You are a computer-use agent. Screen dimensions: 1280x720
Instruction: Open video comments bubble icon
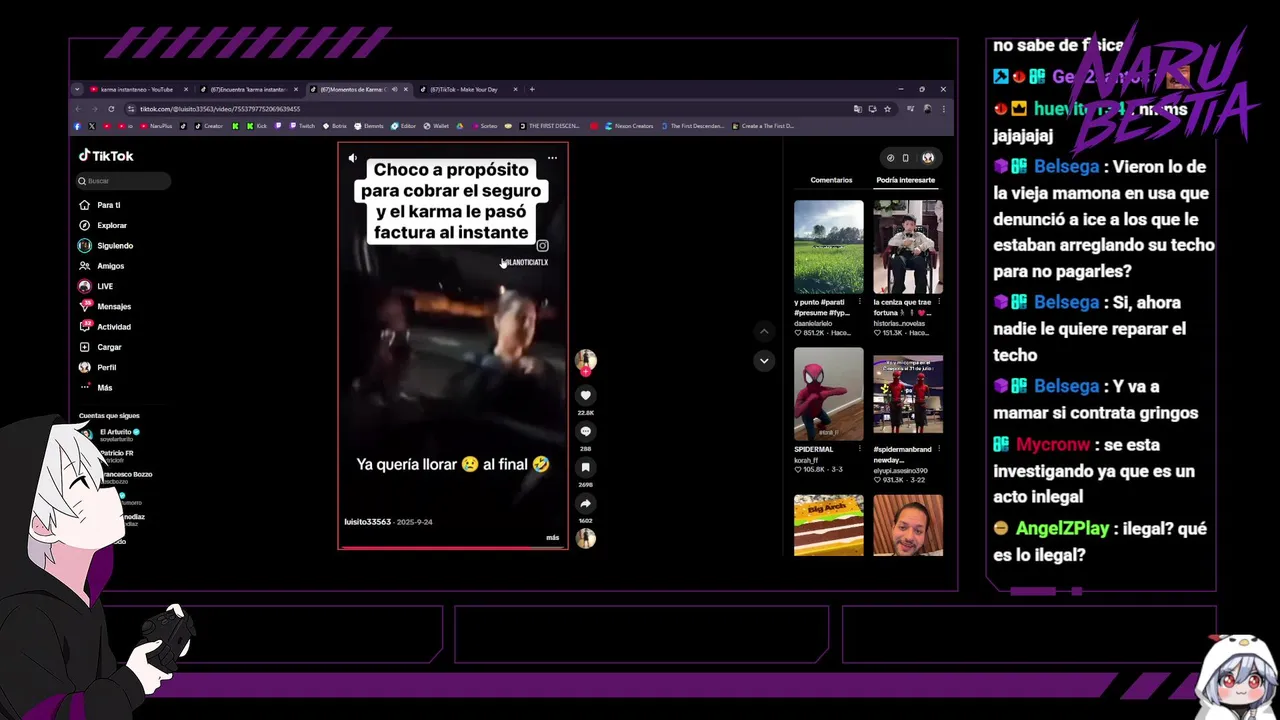pos(586,431)
